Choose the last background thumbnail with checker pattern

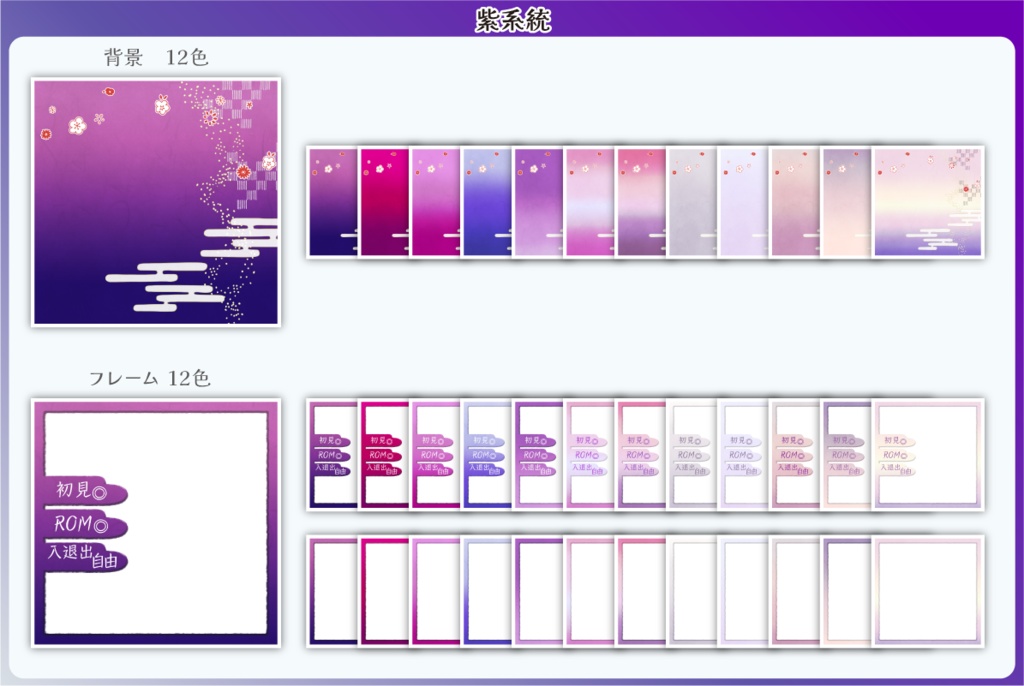928,202
